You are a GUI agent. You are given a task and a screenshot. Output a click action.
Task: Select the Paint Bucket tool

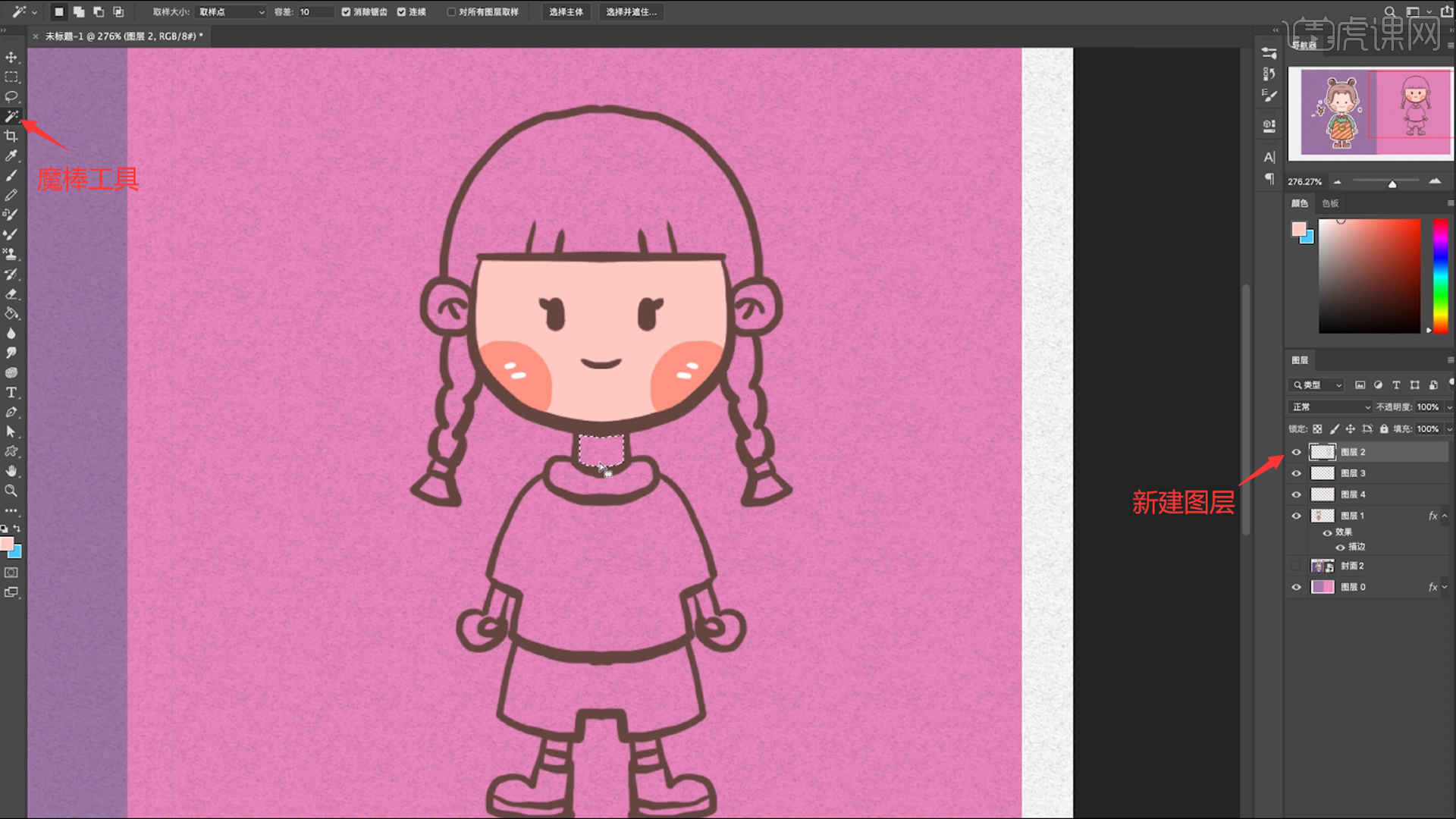pyautogui.click(x=11, y=314)
